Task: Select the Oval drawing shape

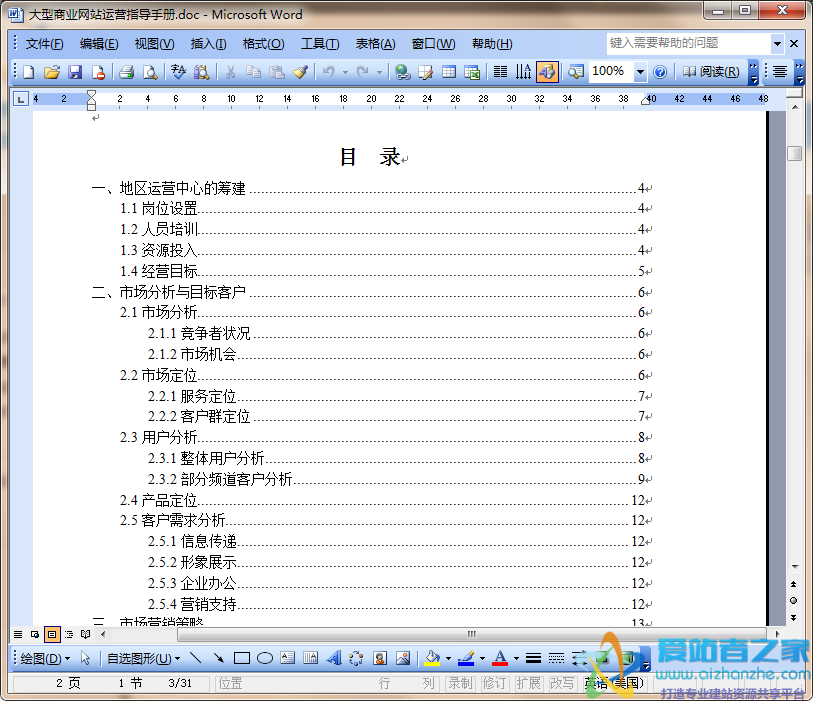Action: click(264, 658)
